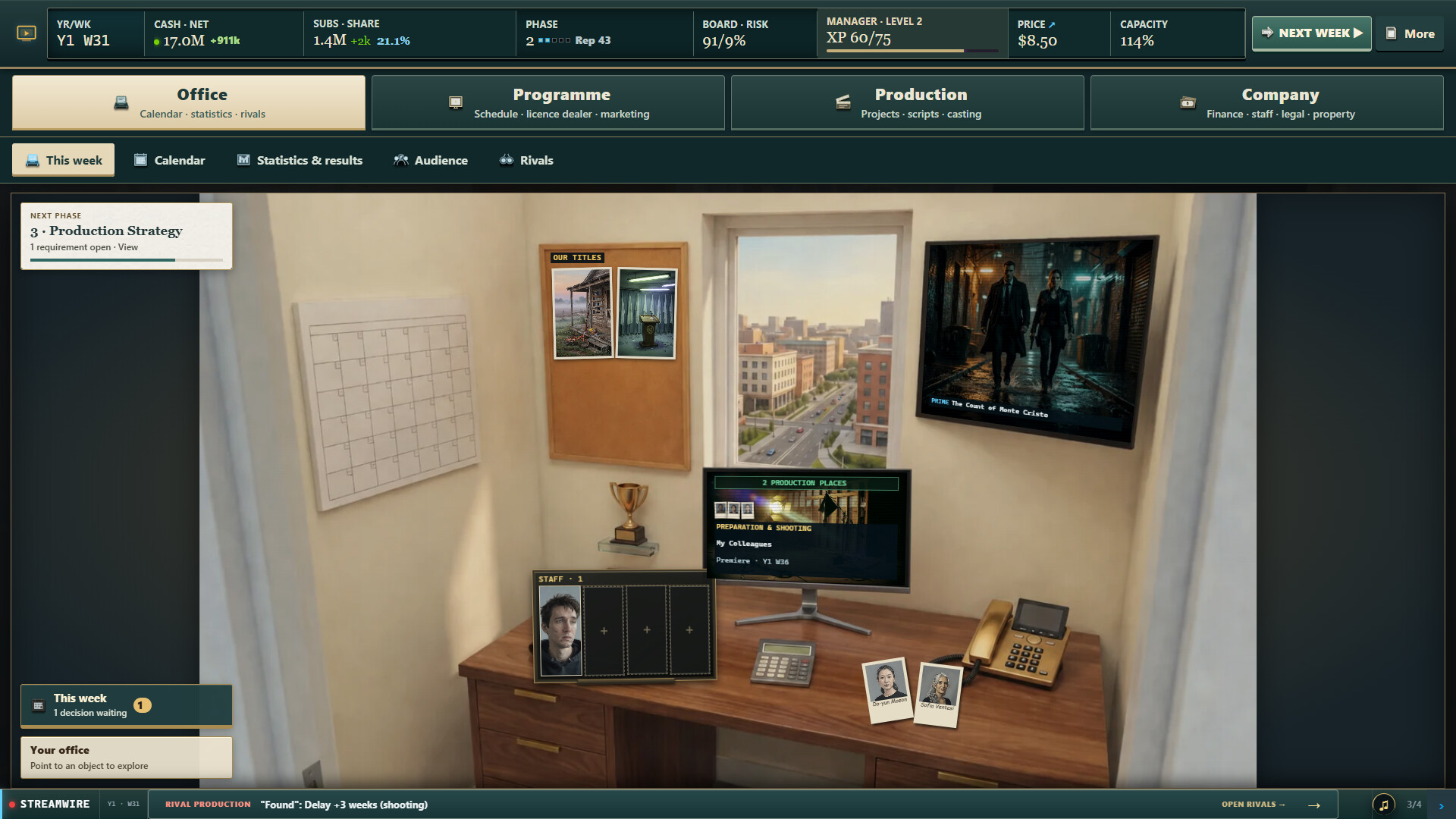Click the gold trophy on the shelf
The height and width of the screenshot is (819, 1456).
tap(629, 513)
